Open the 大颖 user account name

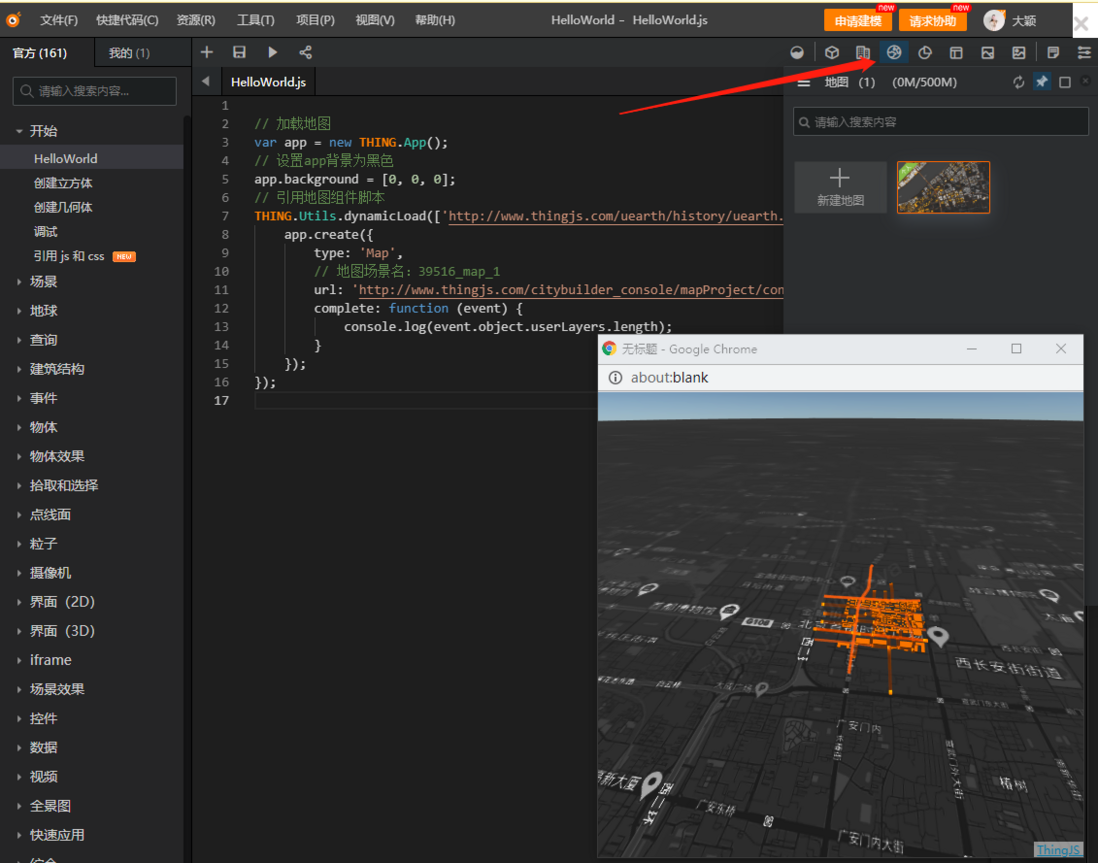point(1024,21)
